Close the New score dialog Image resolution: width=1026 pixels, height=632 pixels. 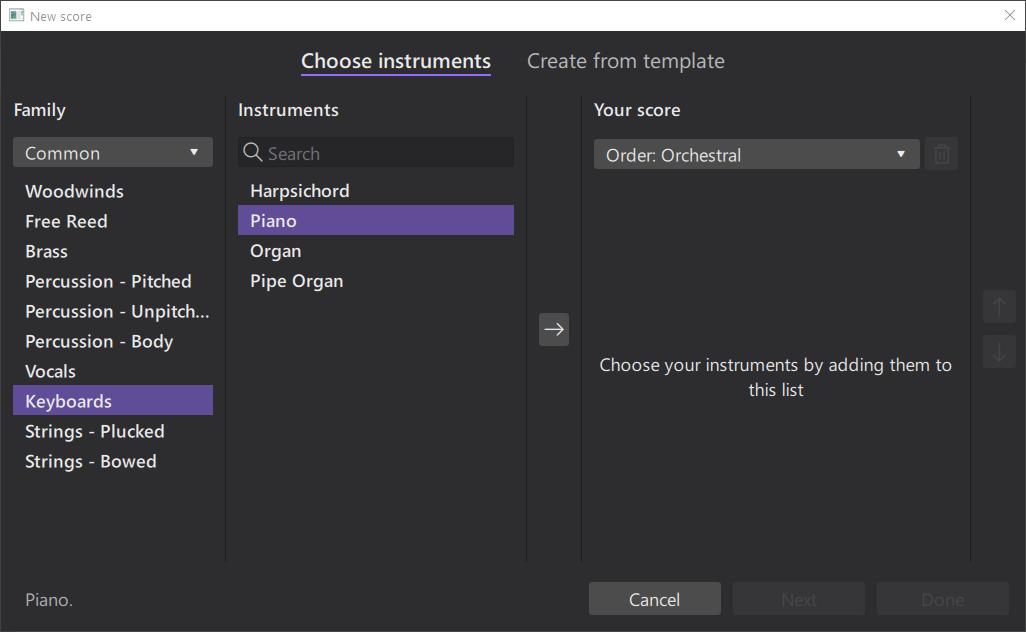pos(1009,16)
